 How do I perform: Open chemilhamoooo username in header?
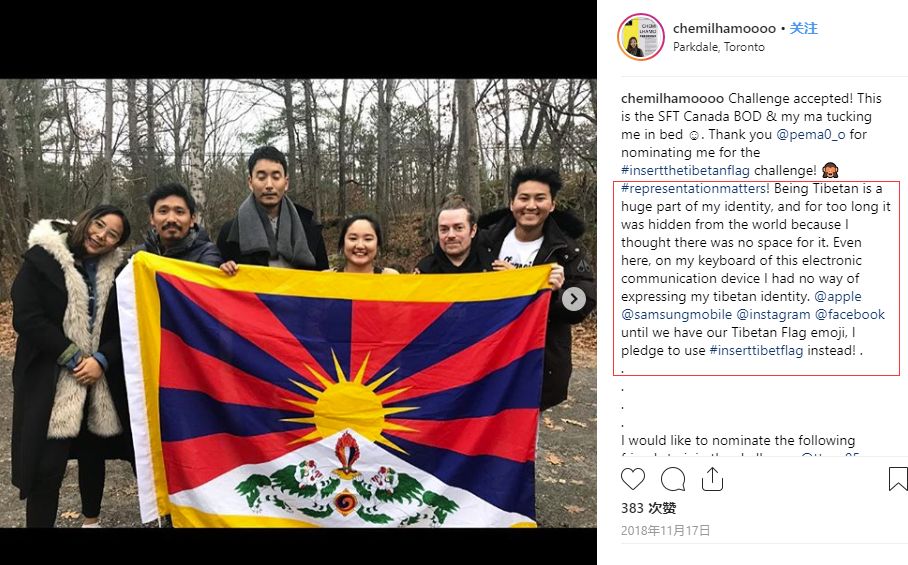[x=724, y=28]
